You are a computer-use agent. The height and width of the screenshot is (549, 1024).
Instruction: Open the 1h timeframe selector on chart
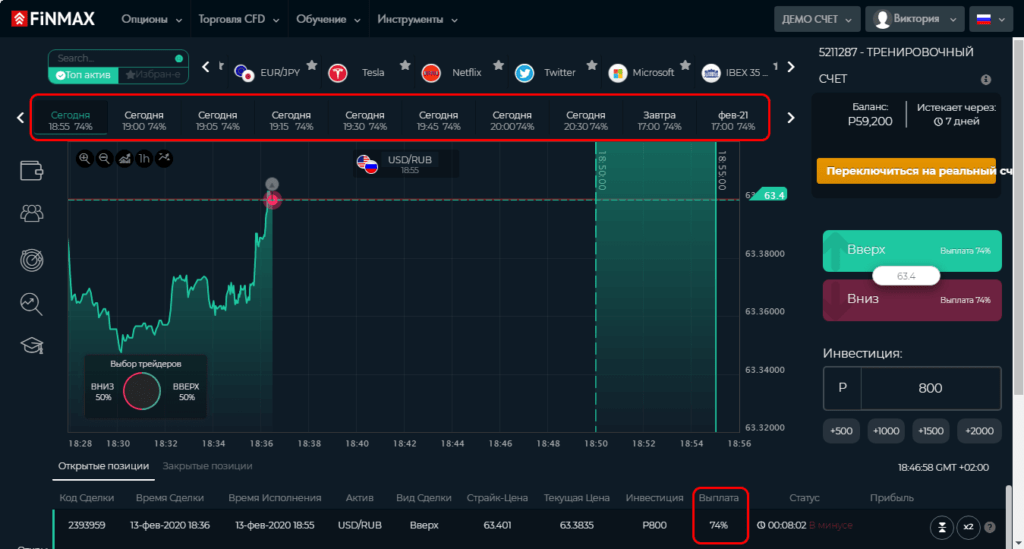(x=144, y=158)
